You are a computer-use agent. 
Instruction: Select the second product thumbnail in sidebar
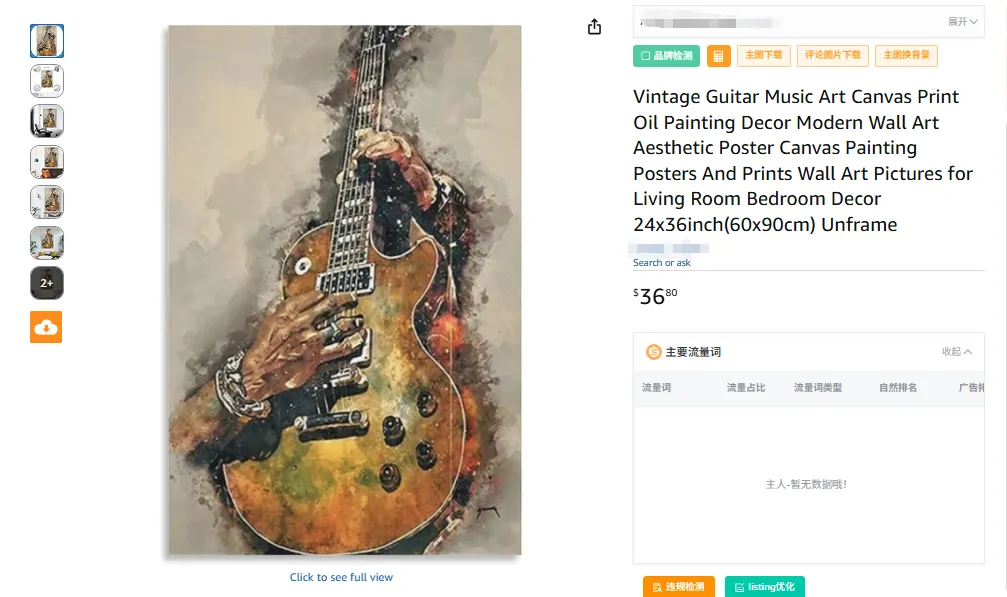(x=46, y=79)
